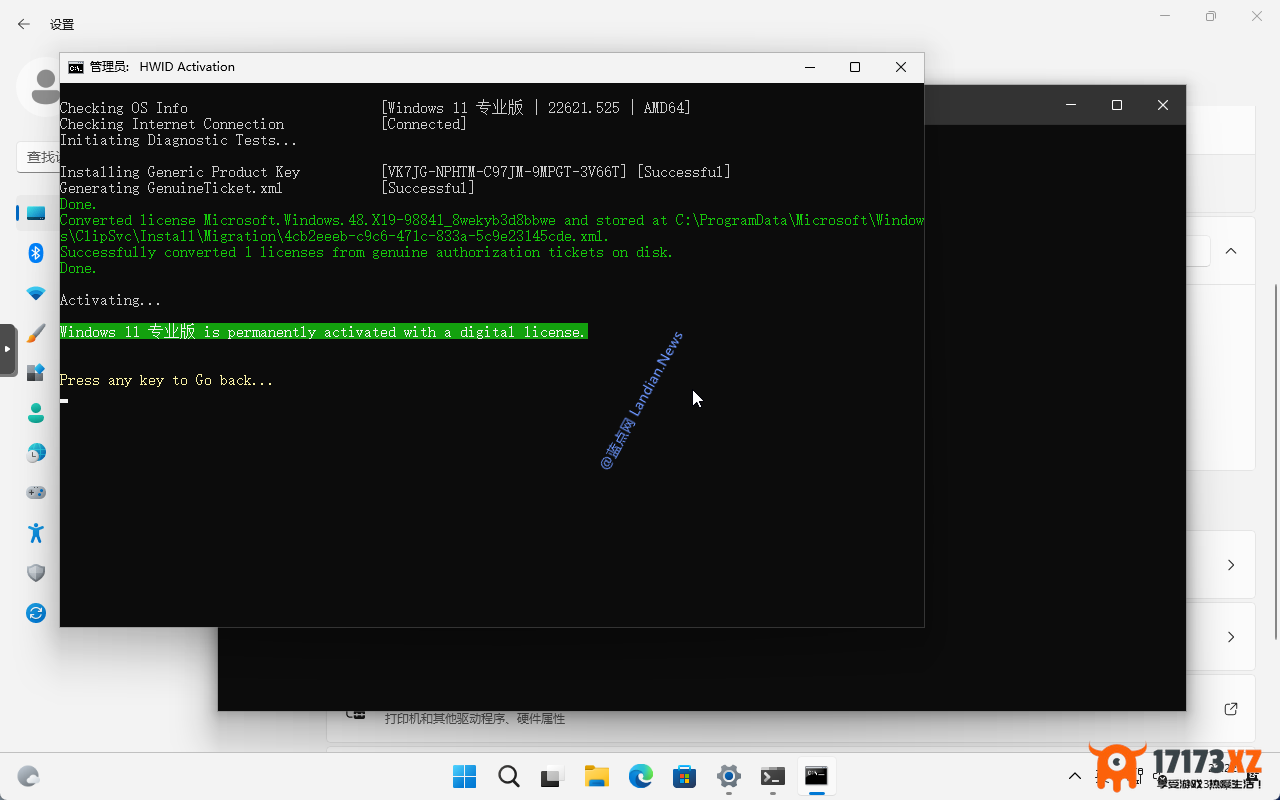Viewport: 1280px width, 800px height.
Task: Restore the Settings window using restore button
Action: (1211, 16)
